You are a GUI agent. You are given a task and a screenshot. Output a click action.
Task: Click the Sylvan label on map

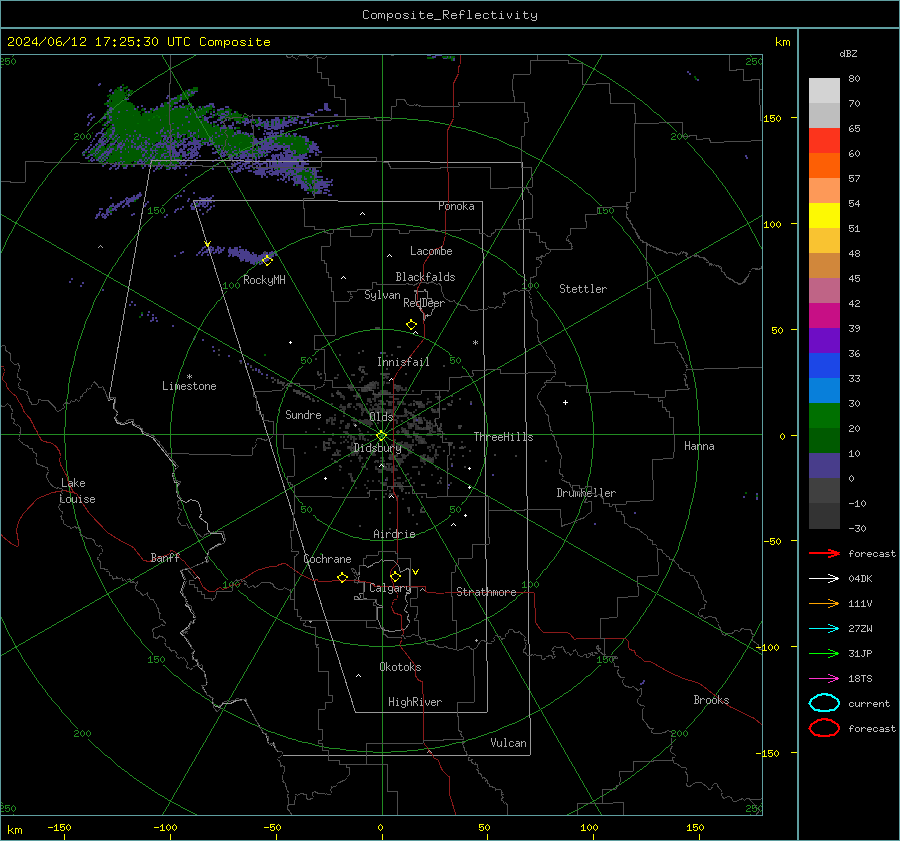[382, 295]
